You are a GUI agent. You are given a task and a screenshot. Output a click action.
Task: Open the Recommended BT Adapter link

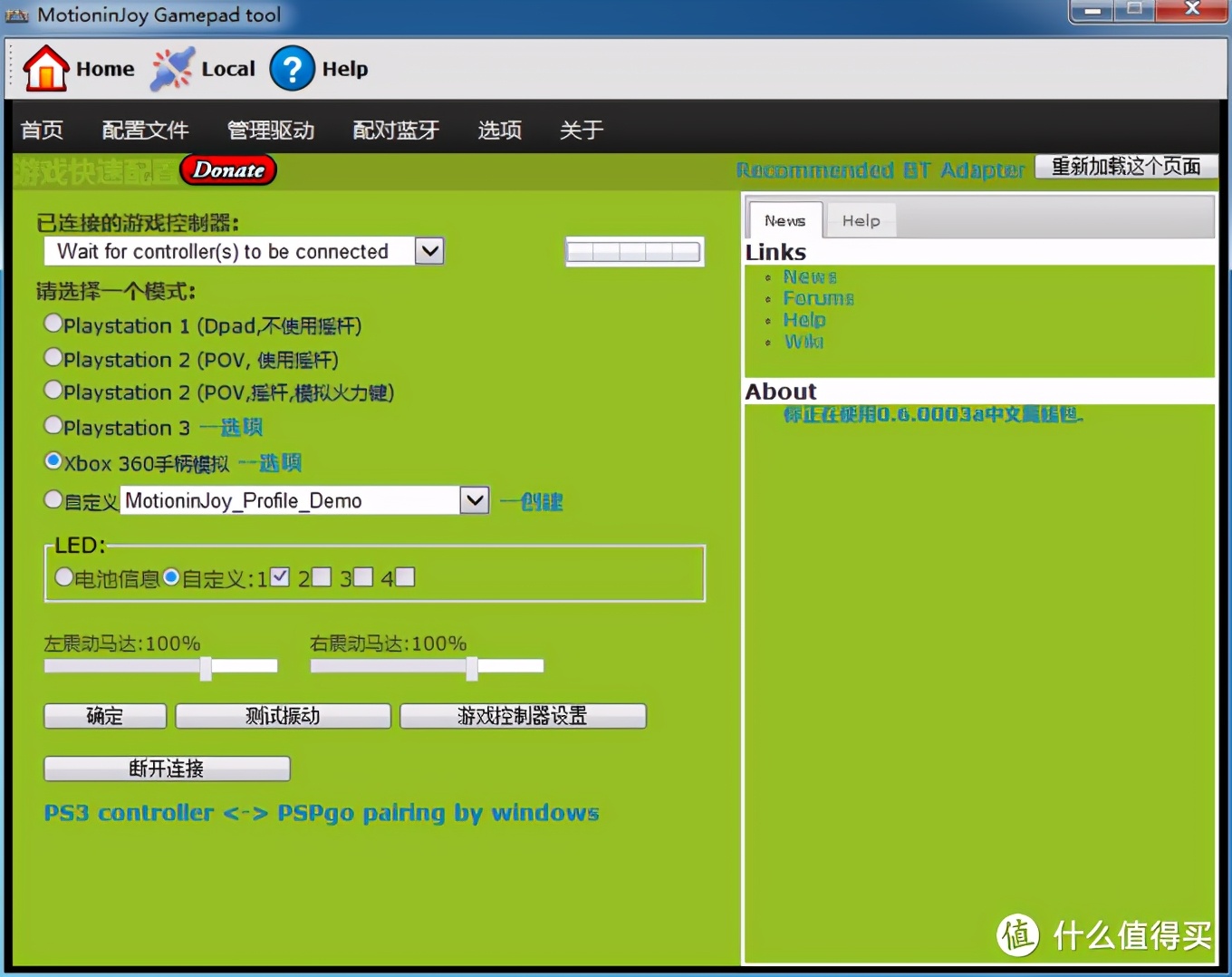(x=881, y=169)
